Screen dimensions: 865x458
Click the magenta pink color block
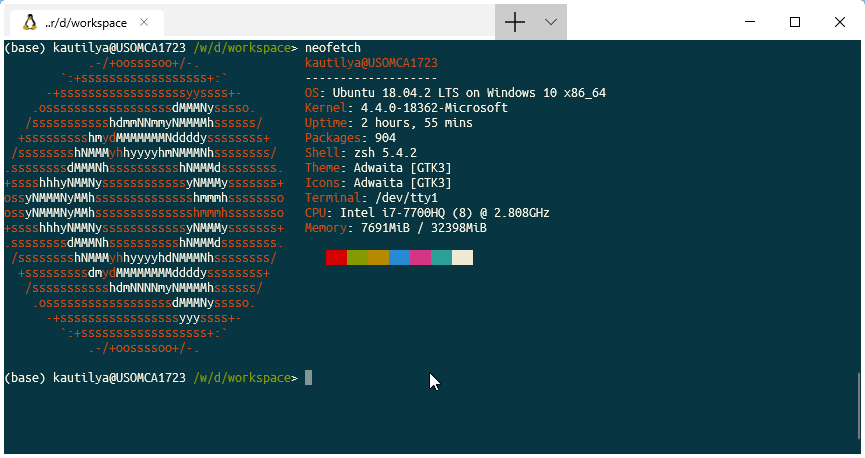point(420,258)
